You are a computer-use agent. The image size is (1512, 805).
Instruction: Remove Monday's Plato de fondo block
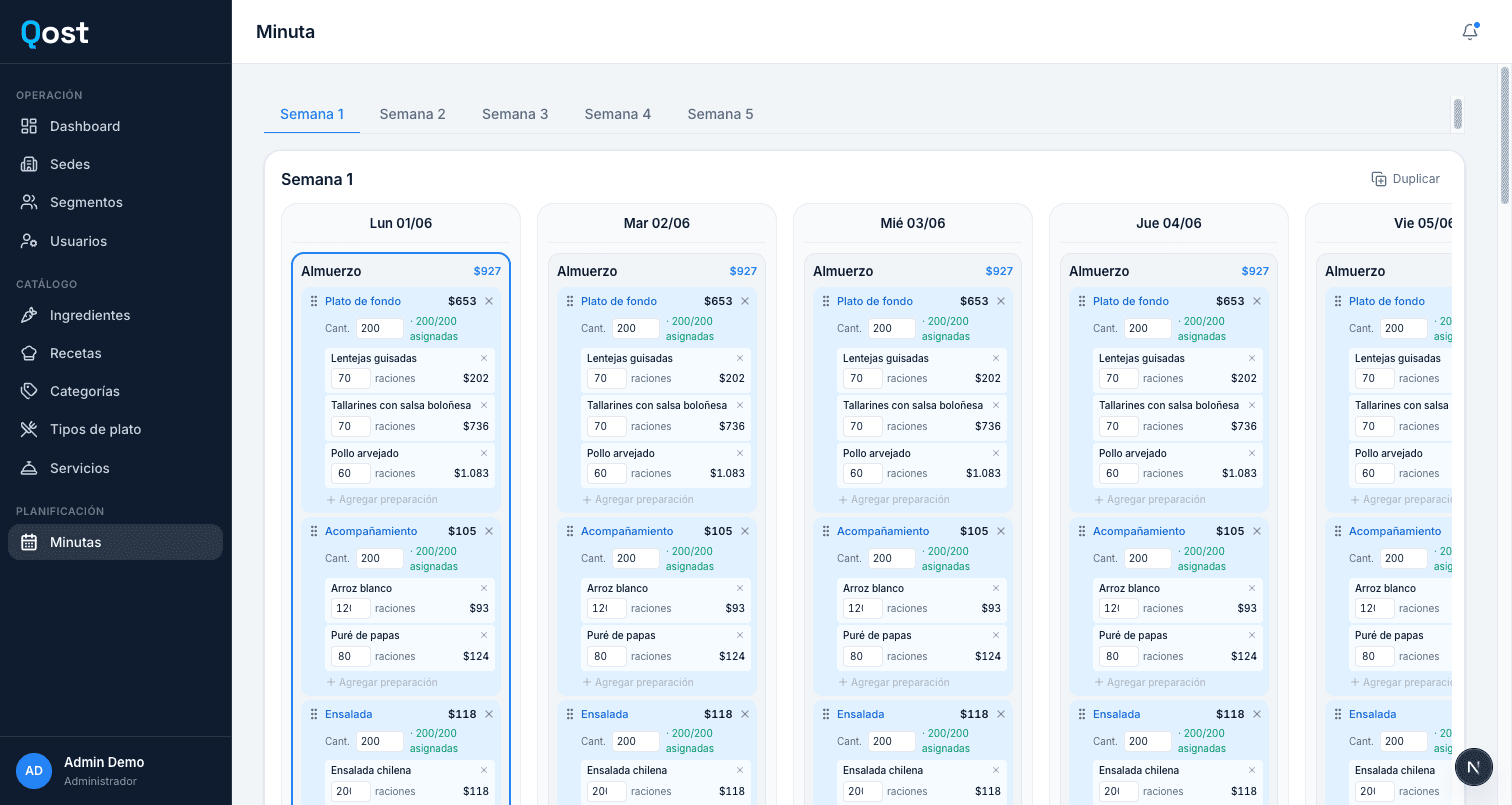[489, 301]
